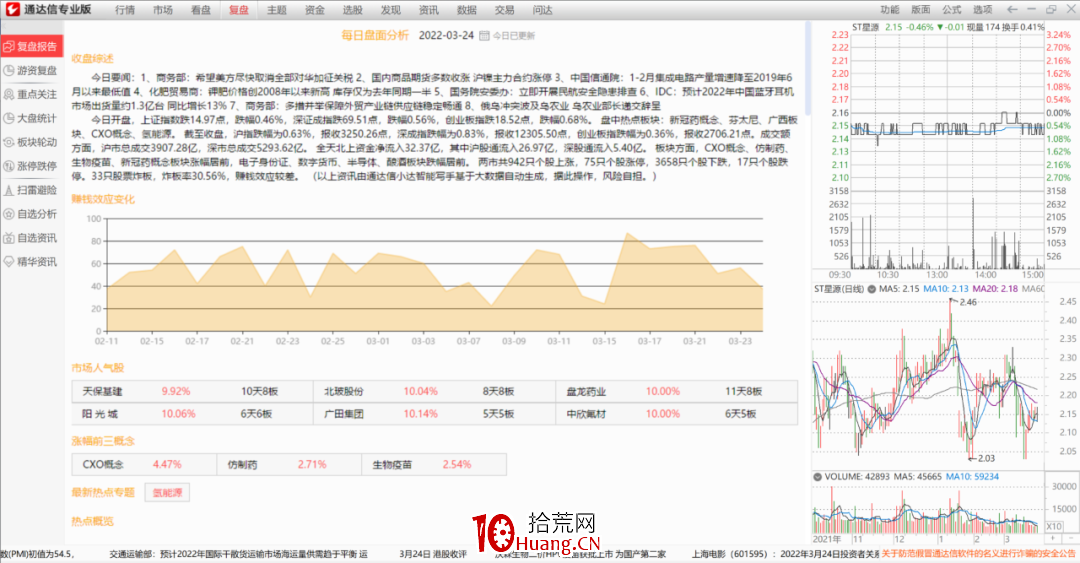Open the 数据 menu
The image size is (1080, 563).
(x=466, y=10)
